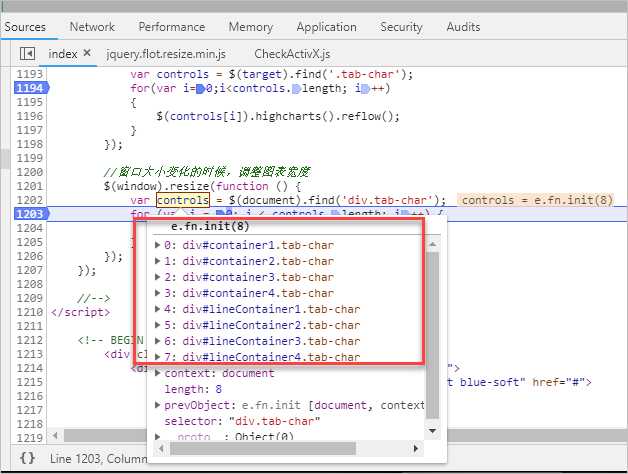Expand item 7 div#lineContainer4.tab-char
The width and height of the screenshot is (628, 474).
pyautogui.click(x=158, y=357)
